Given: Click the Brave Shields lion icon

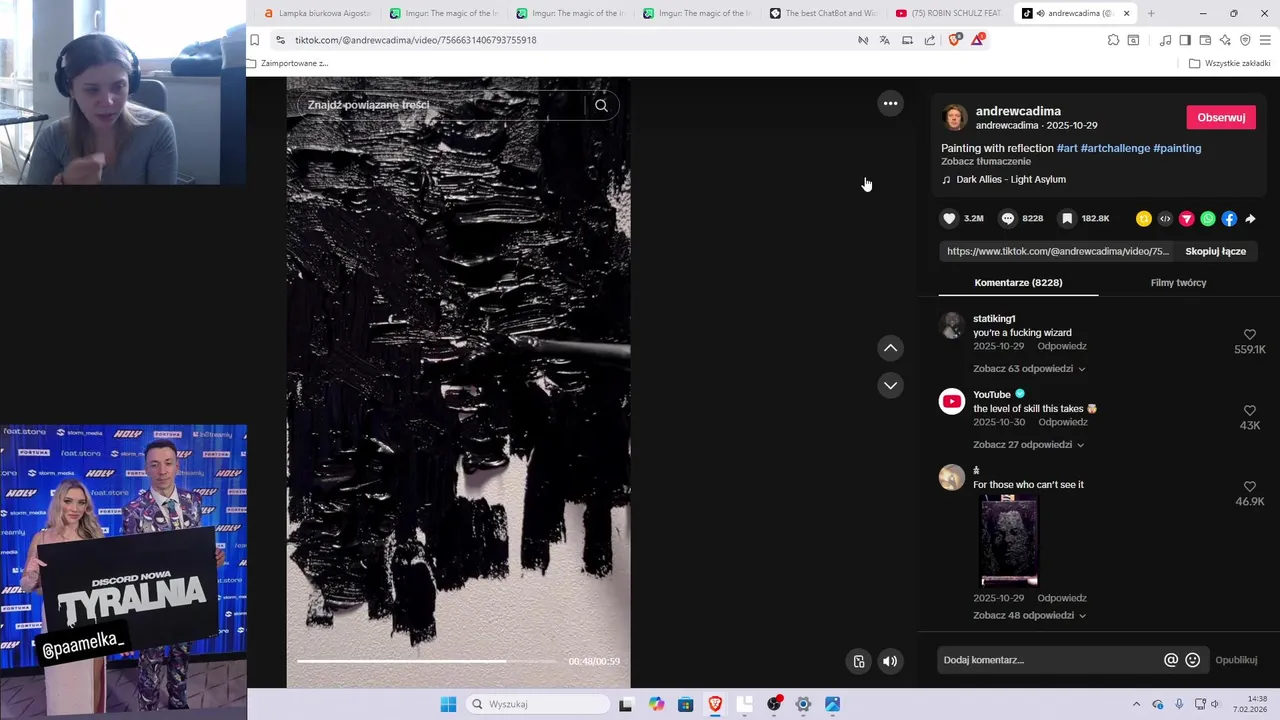Looking at the screenshot, I should coord(954,40).
